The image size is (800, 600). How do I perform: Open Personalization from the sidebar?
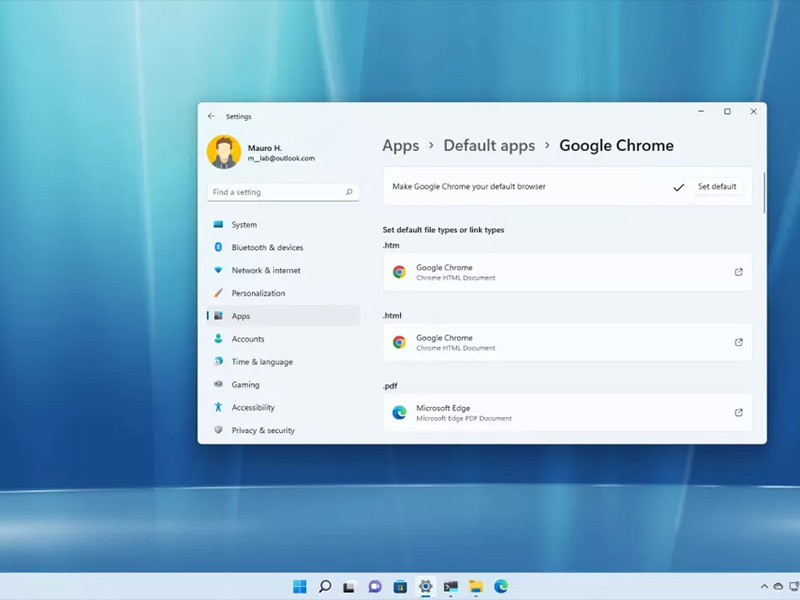point(283,293)
